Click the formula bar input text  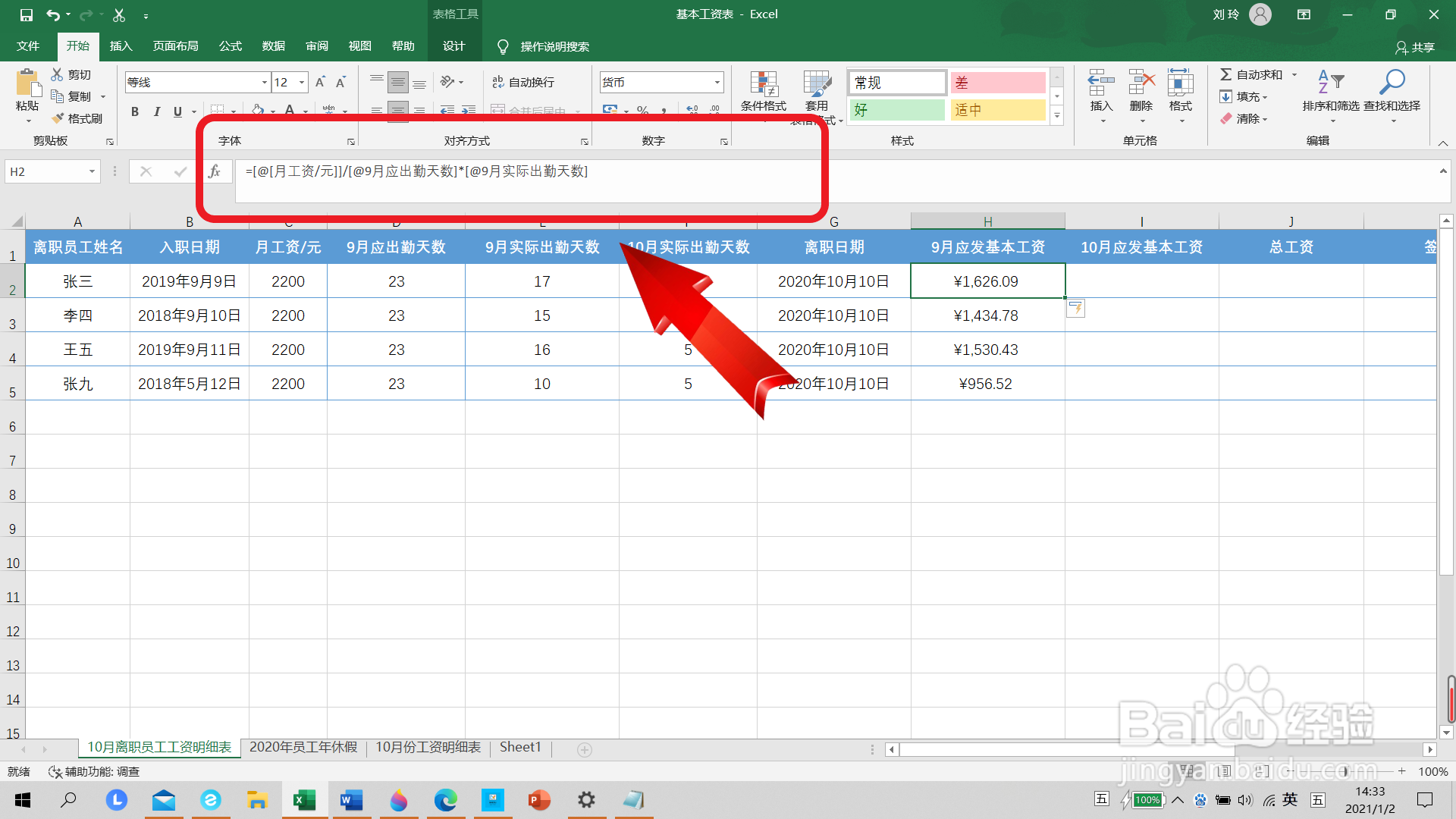pos(416,171)
